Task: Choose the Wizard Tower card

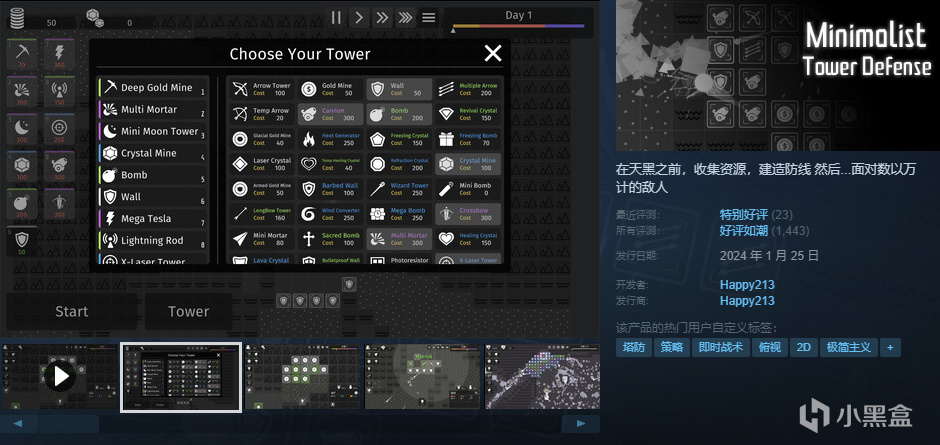Action: [399, 189]
